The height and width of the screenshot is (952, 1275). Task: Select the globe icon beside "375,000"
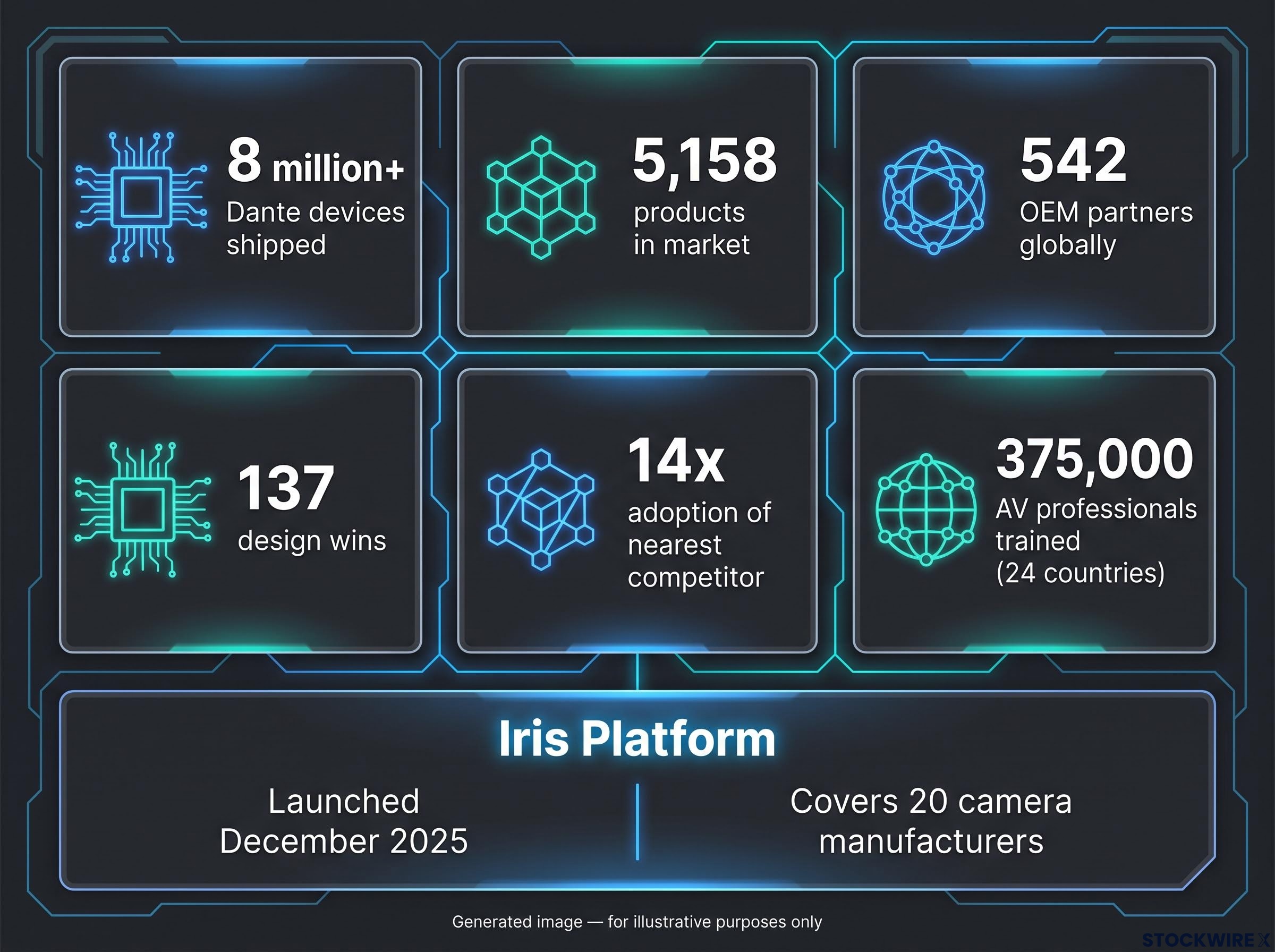(x=926, y=509)
